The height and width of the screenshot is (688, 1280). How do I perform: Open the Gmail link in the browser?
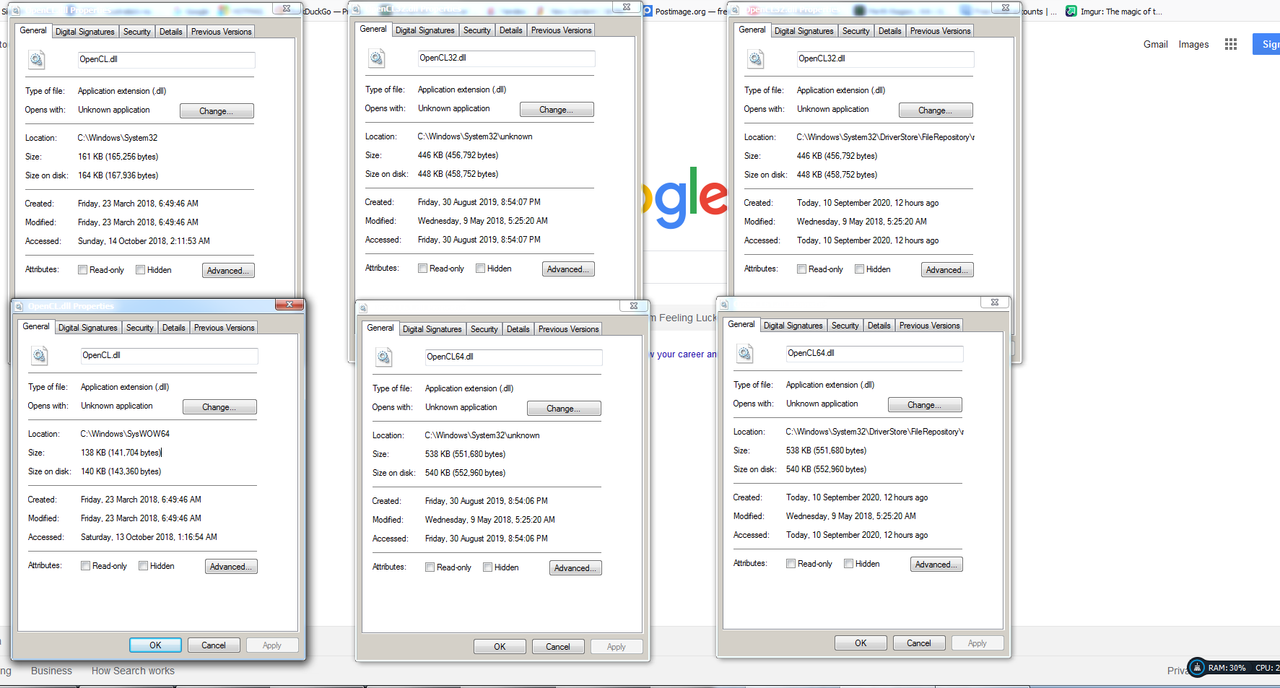pyautogui.click(x=1156, y=44)
